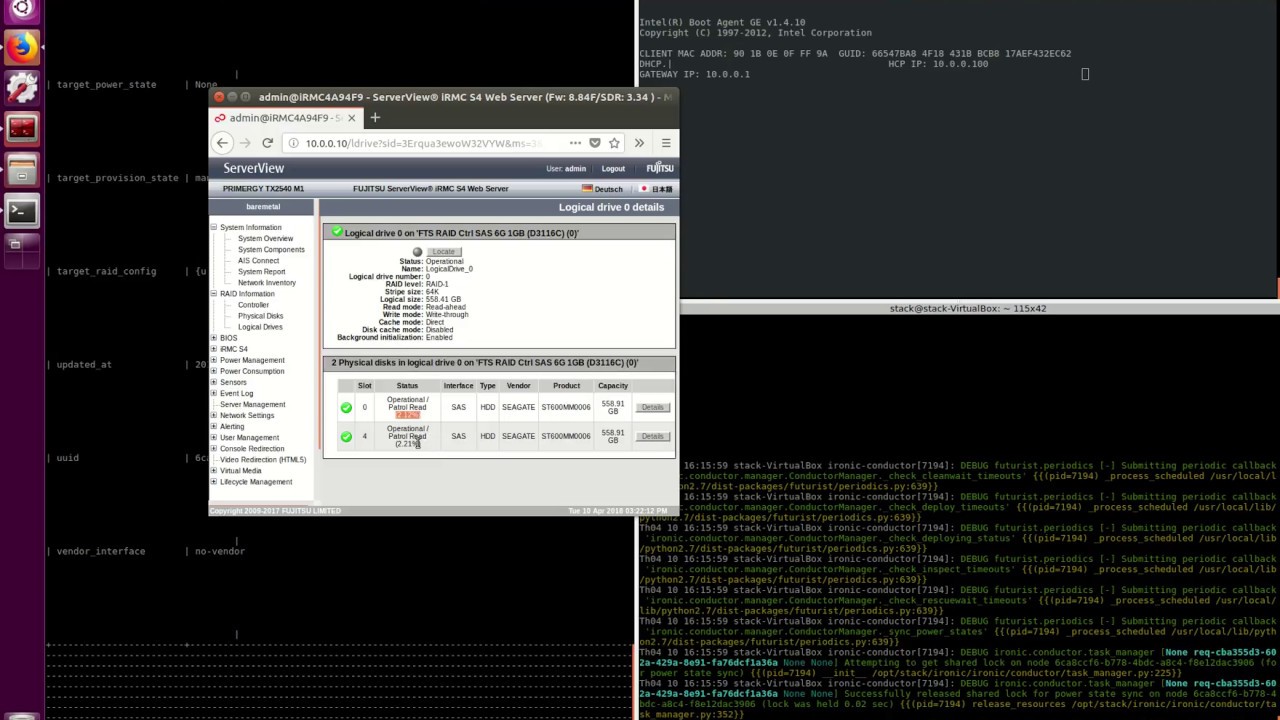Open Details for slot 0 disk

point(653,407)
